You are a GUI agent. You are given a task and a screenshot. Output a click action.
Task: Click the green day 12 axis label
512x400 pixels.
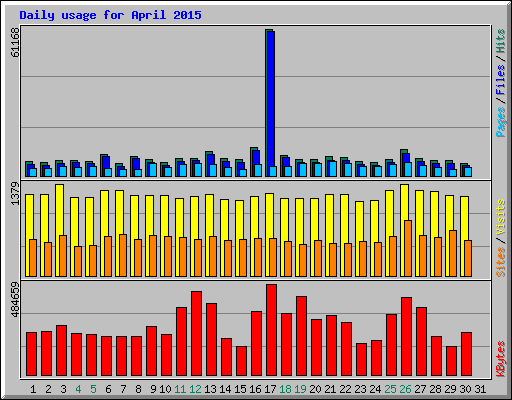tap(195, 389)
